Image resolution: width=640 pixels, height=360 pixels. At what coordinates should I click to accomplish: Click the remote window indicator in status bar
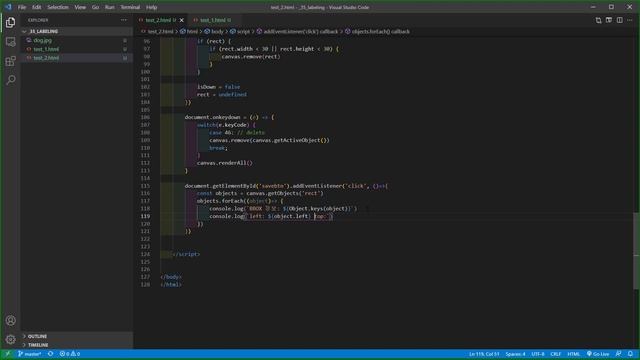click(7, 354)
